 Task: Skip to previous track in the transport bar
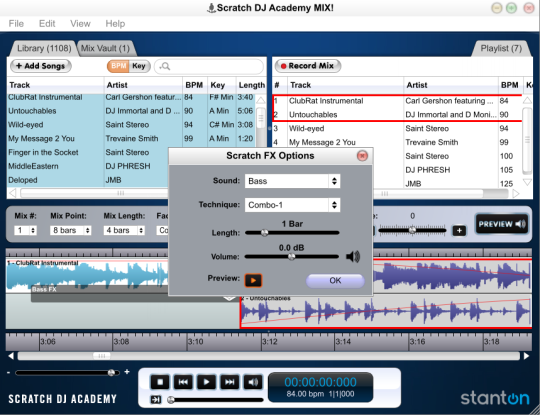[183, 382]
